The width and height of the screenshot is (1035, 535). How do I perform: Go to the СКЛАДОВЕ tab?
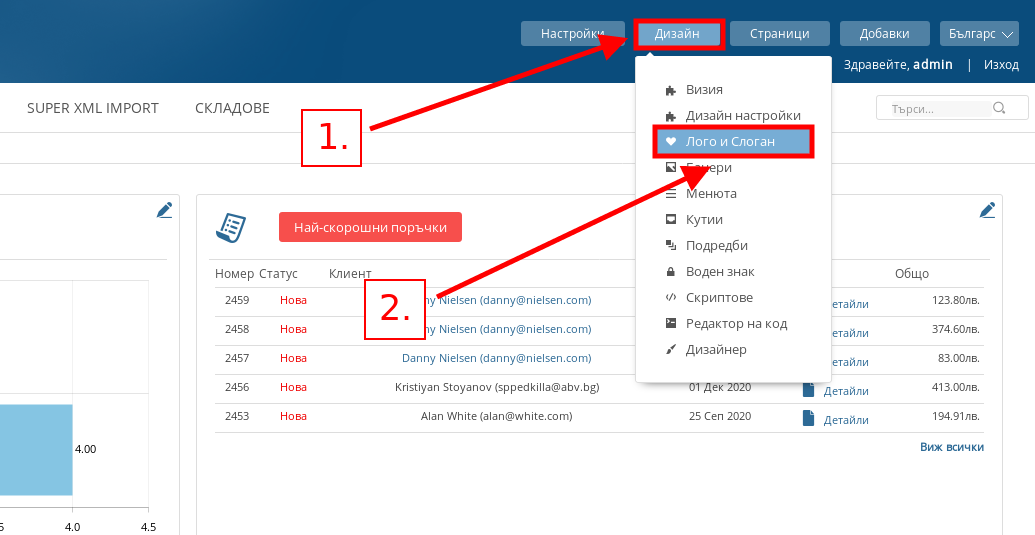coord(232,108)
